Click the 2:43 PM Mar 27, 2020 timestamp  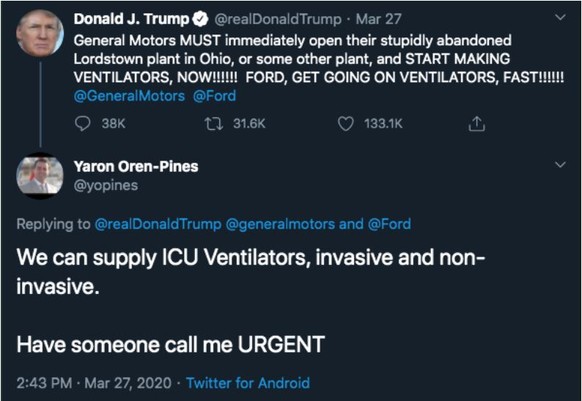(94, 383)
